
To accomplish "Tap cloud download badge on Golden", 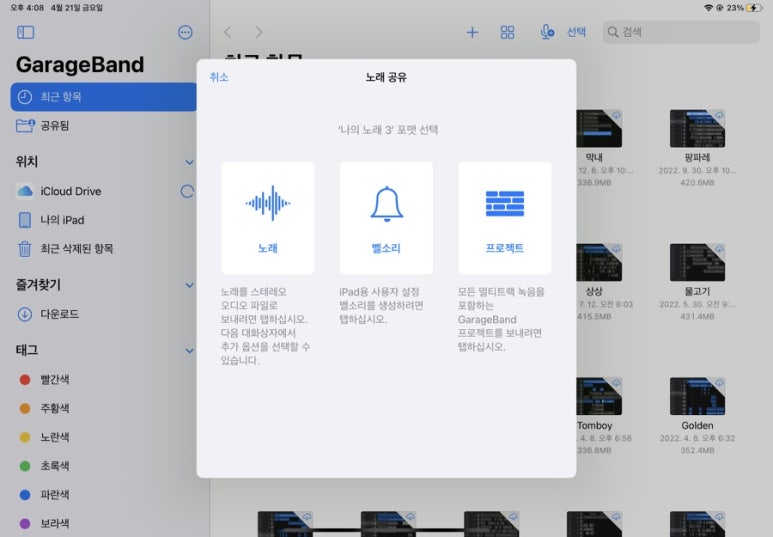I will point(719,383).
